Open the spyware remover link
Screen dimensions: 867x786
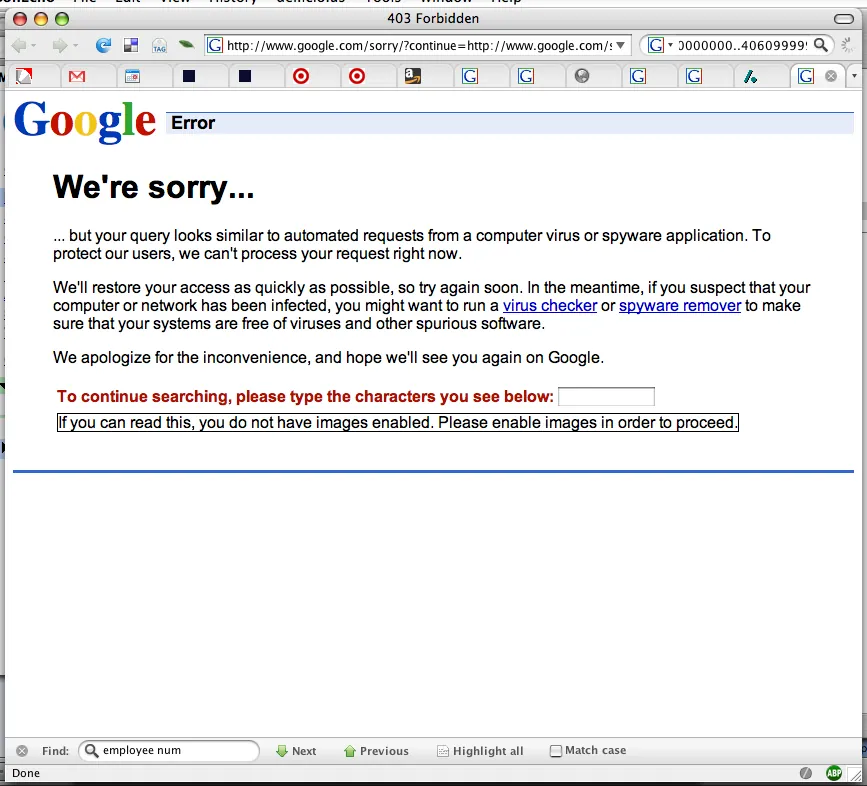680,306
